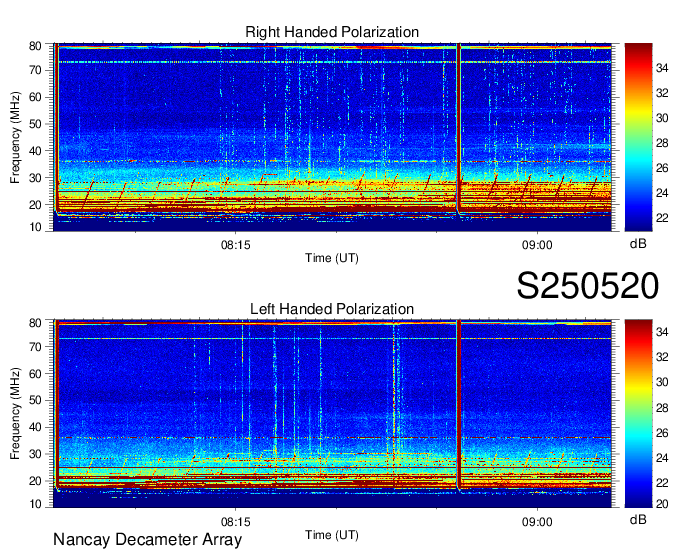Click the 10 frequency tick on the top plot

(x=35, y=227)
